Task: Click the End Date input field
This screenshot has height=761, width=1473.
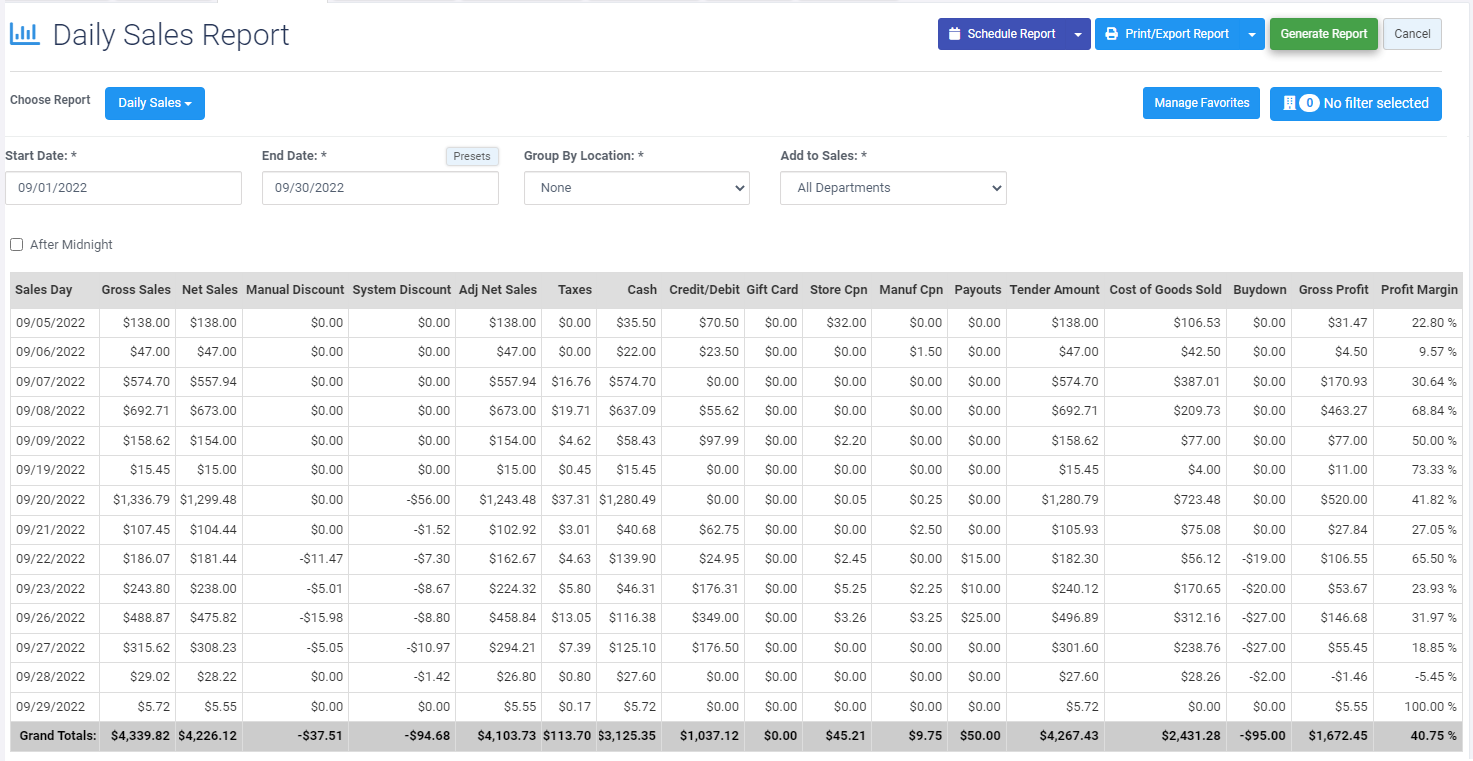Action: pos(380,187)
